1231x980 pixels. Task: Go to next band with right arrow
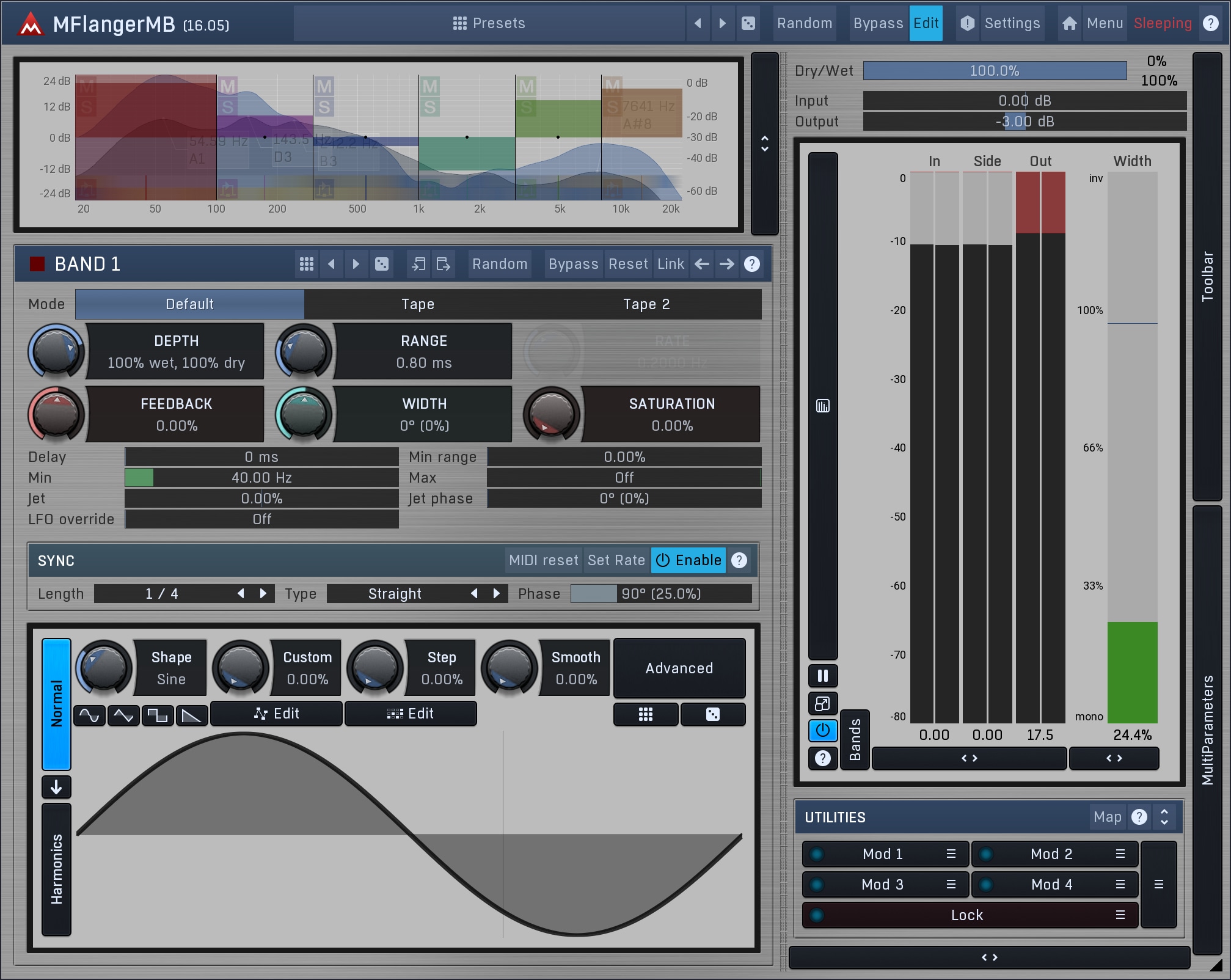727,264
